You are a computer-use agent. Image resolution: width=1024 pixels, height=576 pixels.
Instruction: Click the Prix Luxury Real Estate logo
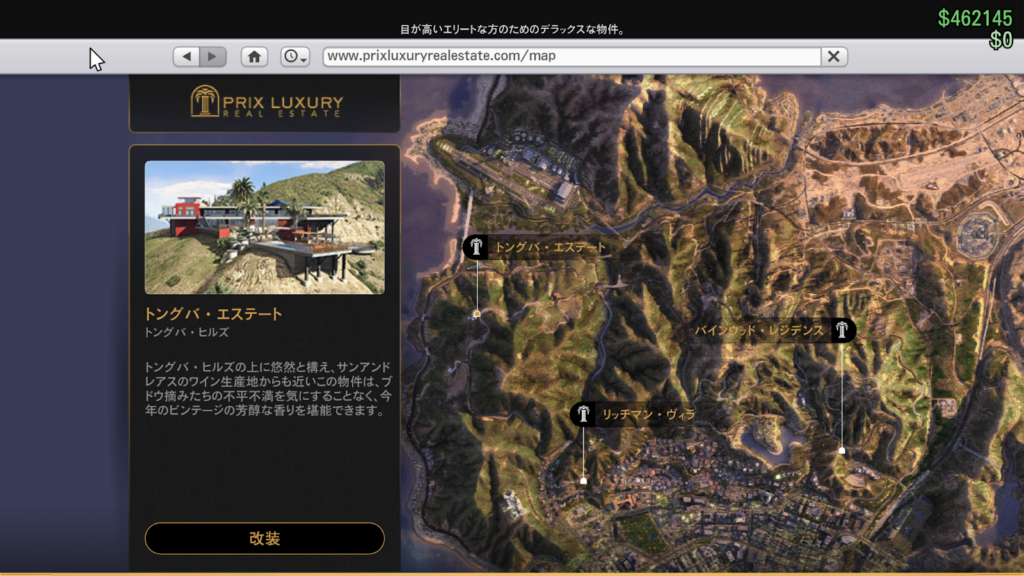click(x=266, y=101)
